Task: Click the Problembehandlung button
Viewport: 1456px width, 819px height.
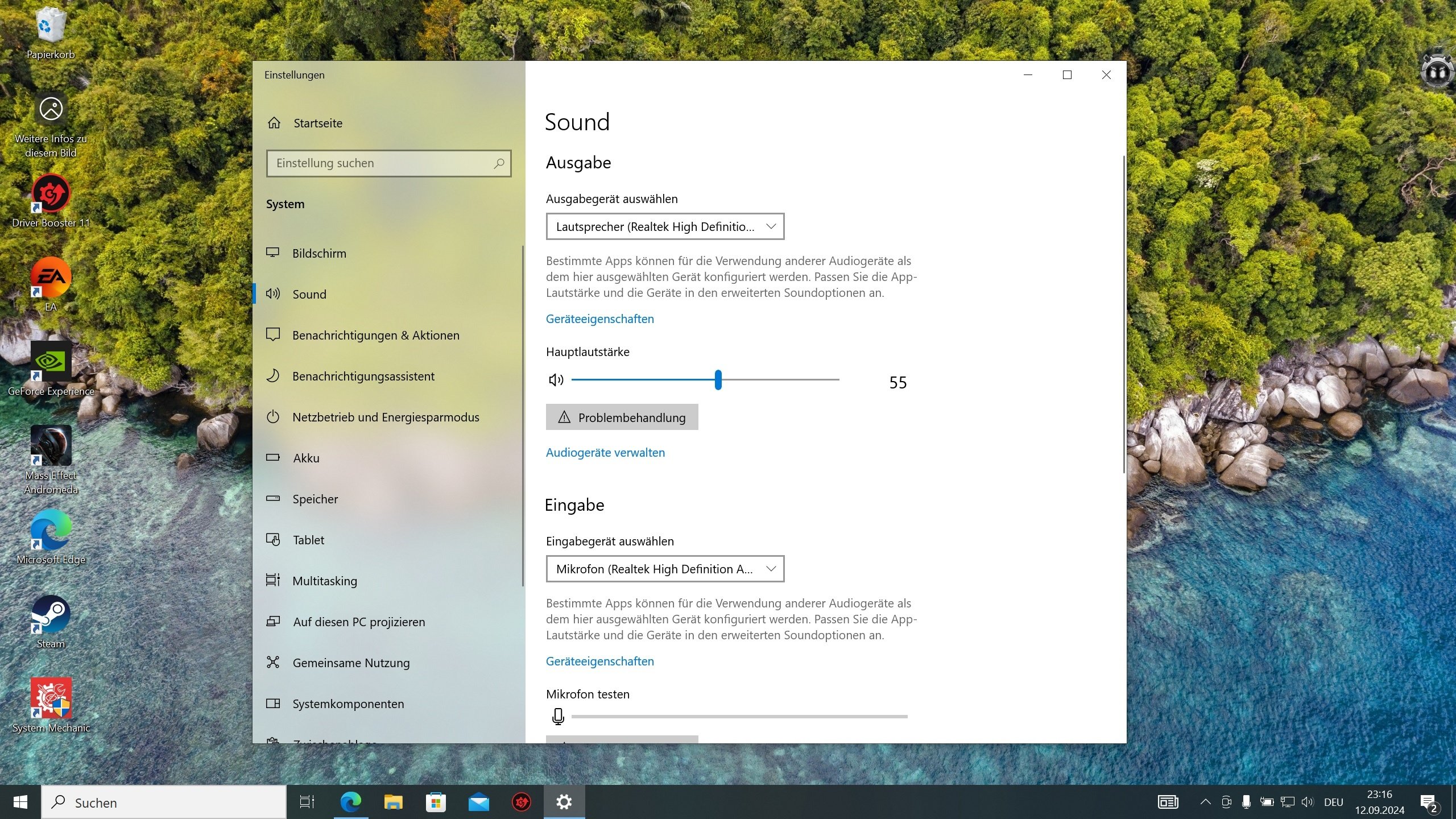Action: 622,417
